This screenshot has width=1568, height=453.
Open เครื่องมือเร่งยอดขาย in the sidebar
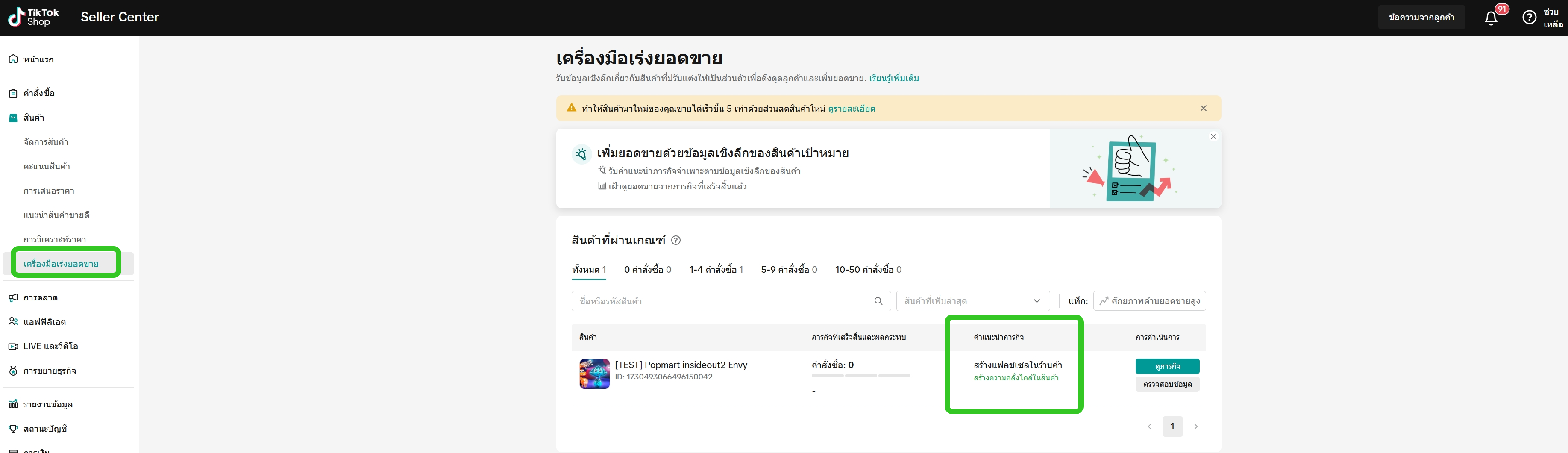pos(61,264)
